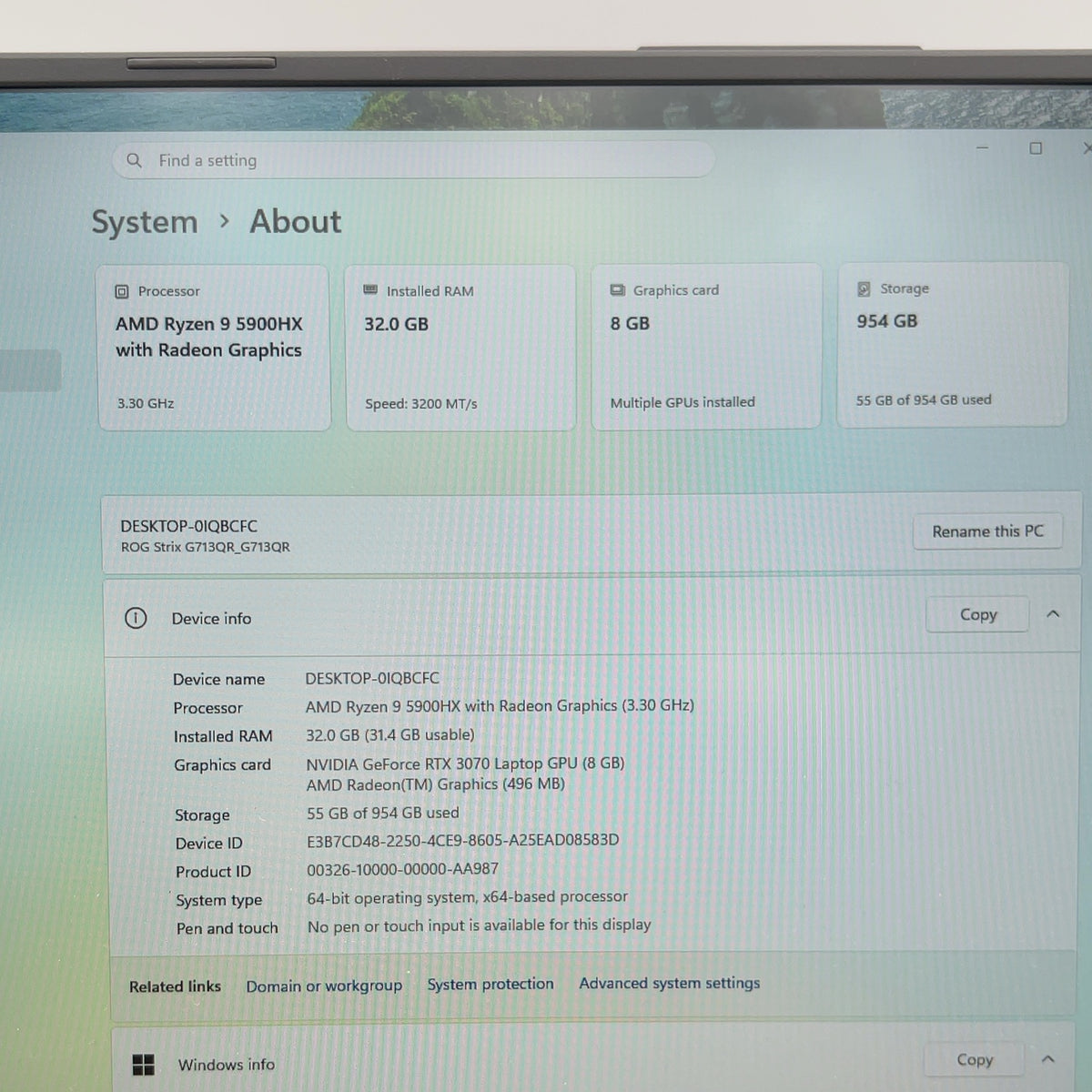
Task: Click the Storage drive icon
Action: (864, 288)
